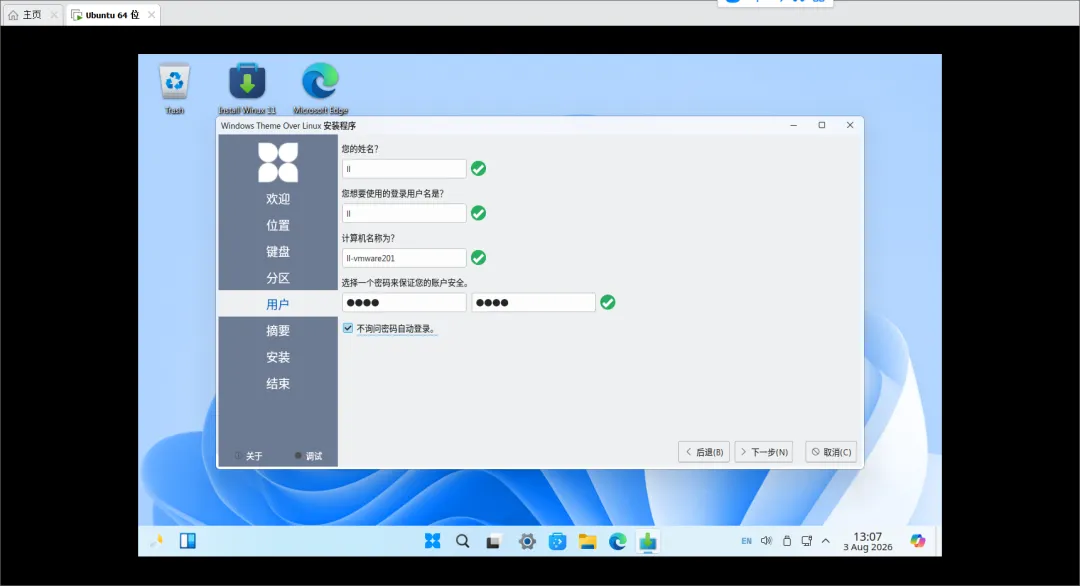Viewport: 1080px width, 586px height.
Task: Click green checkmark beside password fields
Action: [608, 302]
